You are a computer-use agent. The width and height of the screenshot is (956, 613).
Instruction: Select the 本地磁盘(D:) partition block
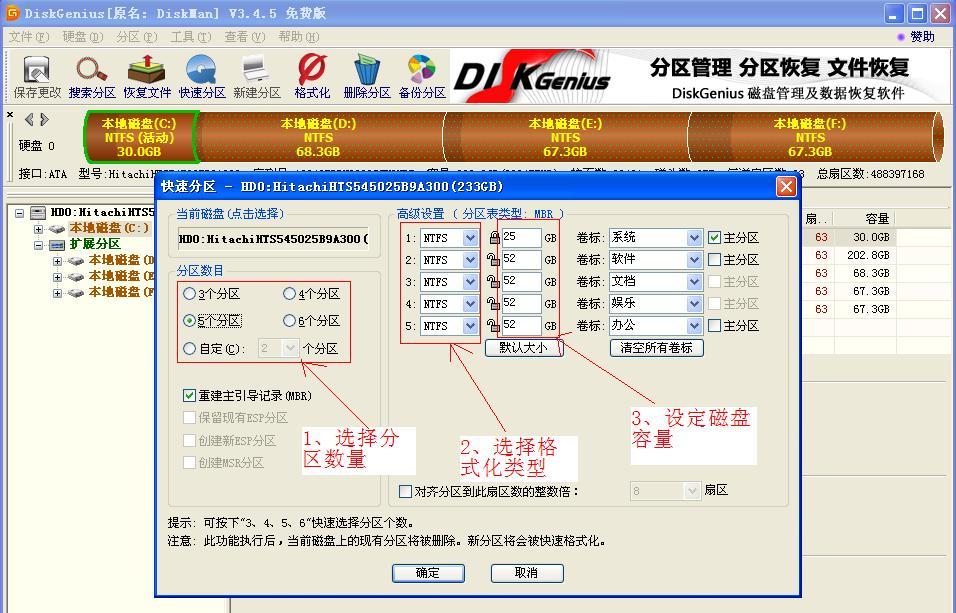pos(317,137)
